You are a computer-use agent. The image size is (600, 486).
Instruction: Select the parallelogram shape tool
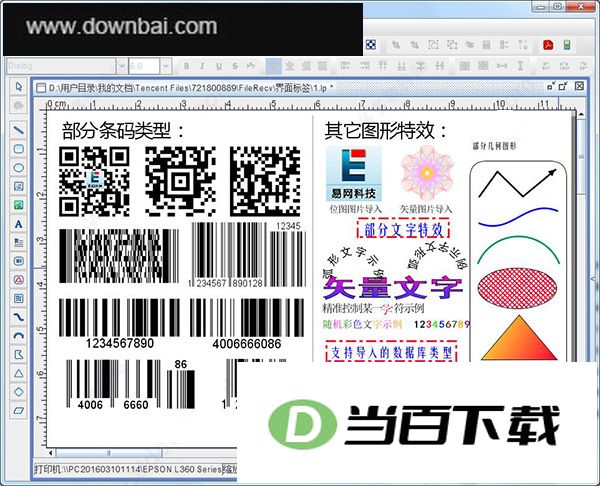[18, 411]
